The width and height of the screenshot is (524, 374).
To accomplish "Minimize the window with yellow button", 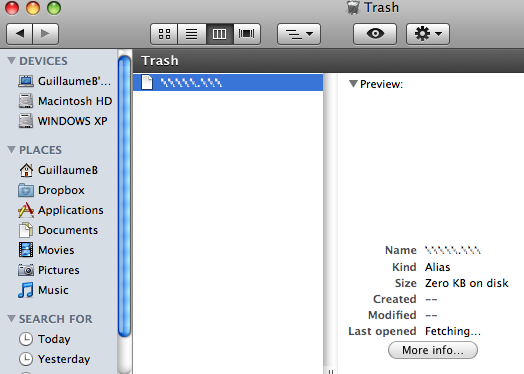I will (x=33, y=7).
